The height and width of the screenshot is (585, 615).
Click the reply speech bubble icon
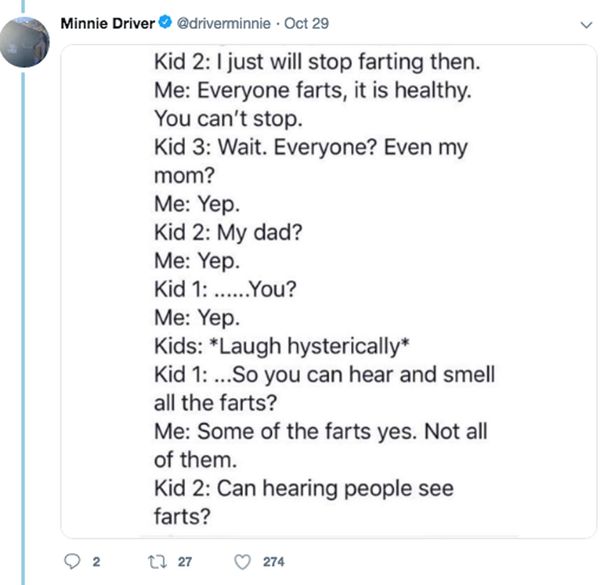point(72,561)
